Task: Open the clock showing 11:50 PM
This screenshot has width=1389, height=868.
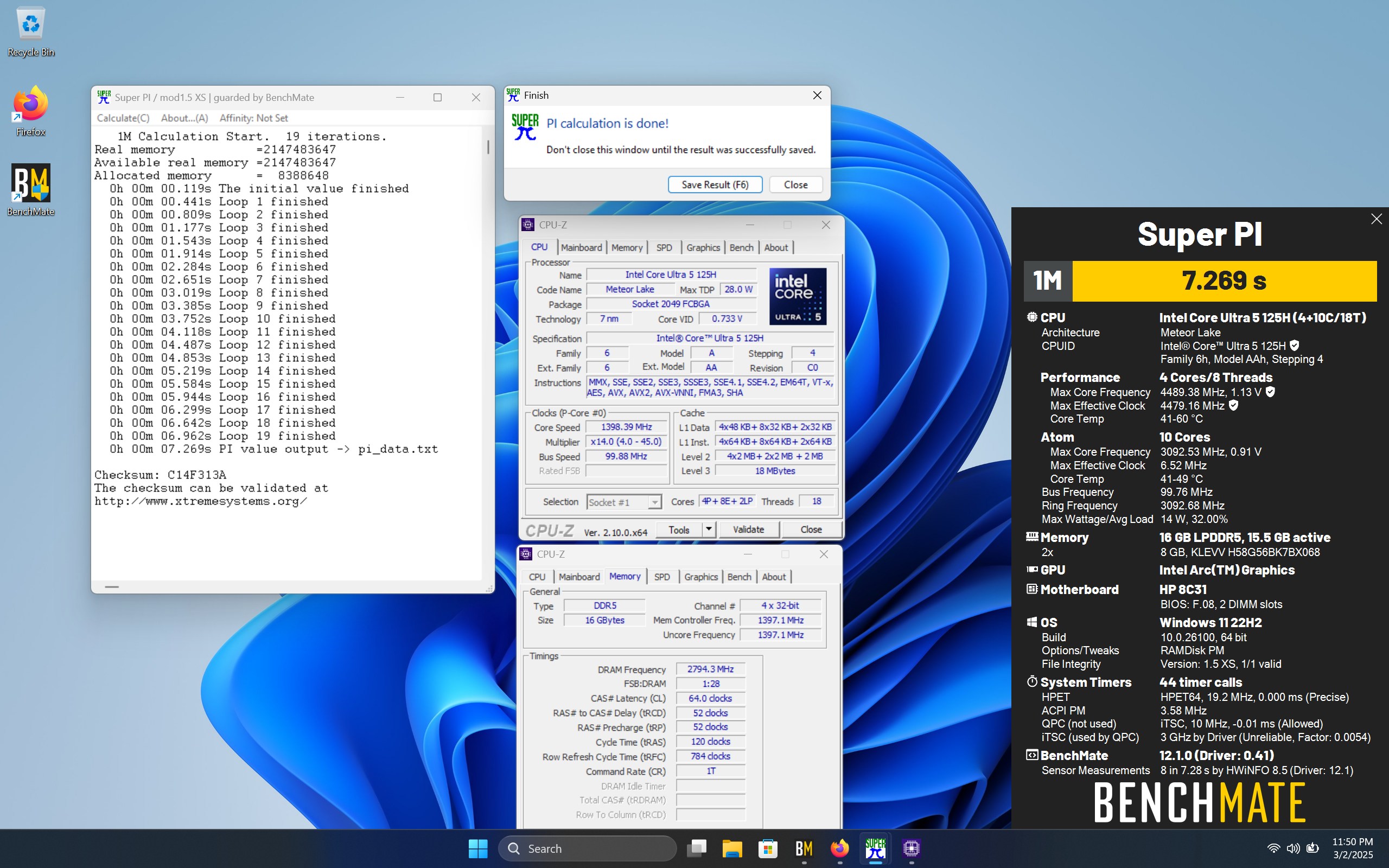Action: [1352, 848]
